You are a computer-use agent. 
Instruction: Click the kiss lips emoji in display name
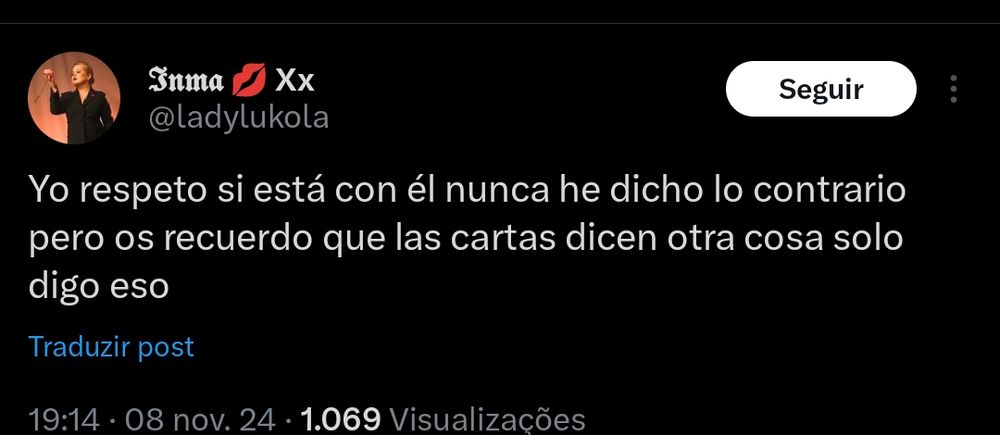click(x=249, y=82)
